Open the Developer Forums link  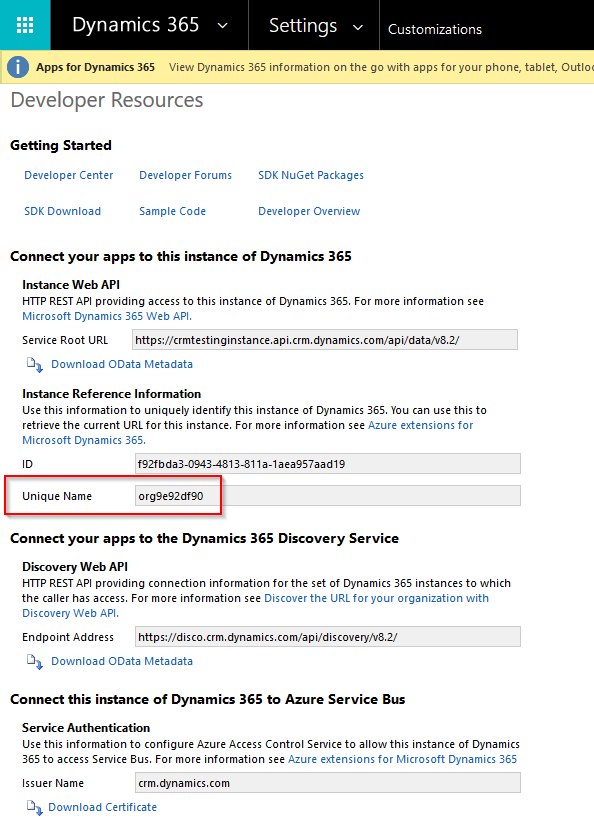pyautogui.click(x=185, y=175)
